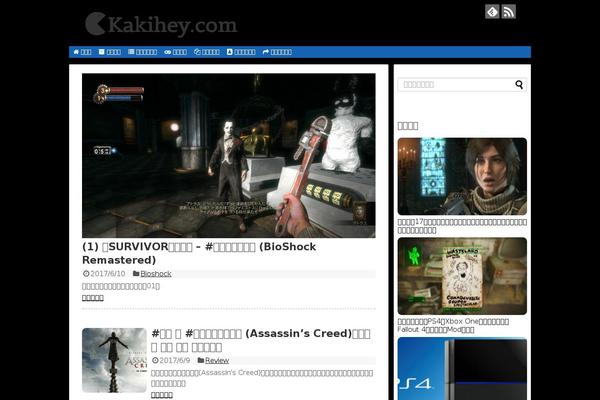Screen dimensions: 600x400
Task: Open the sidebar Fallout 4 Mod article title
Action: pyautogui.click(x=453, y=325)
